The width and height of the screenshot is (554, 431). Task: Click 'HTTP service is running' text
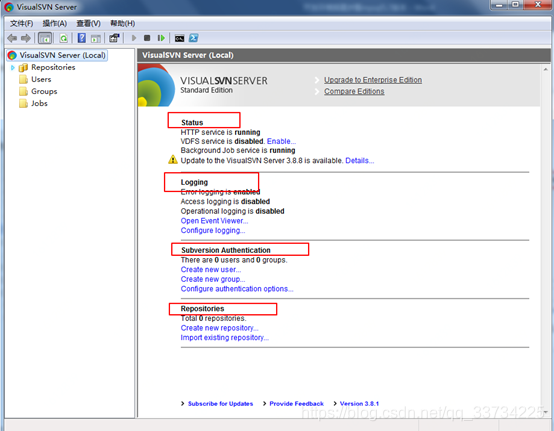coord(220,132)
